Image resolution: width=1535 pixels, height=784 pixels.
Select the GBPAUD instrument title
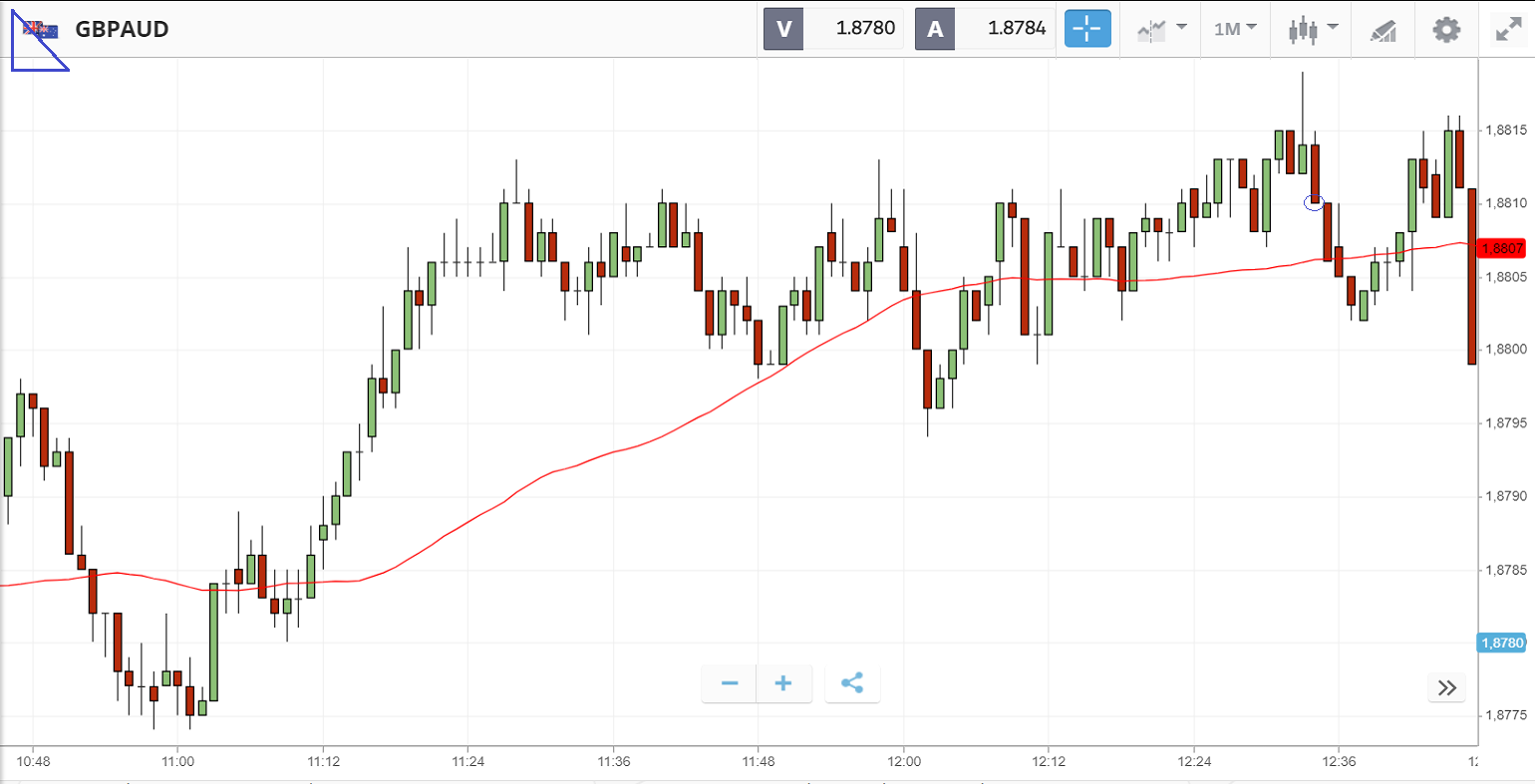(122, 30)
